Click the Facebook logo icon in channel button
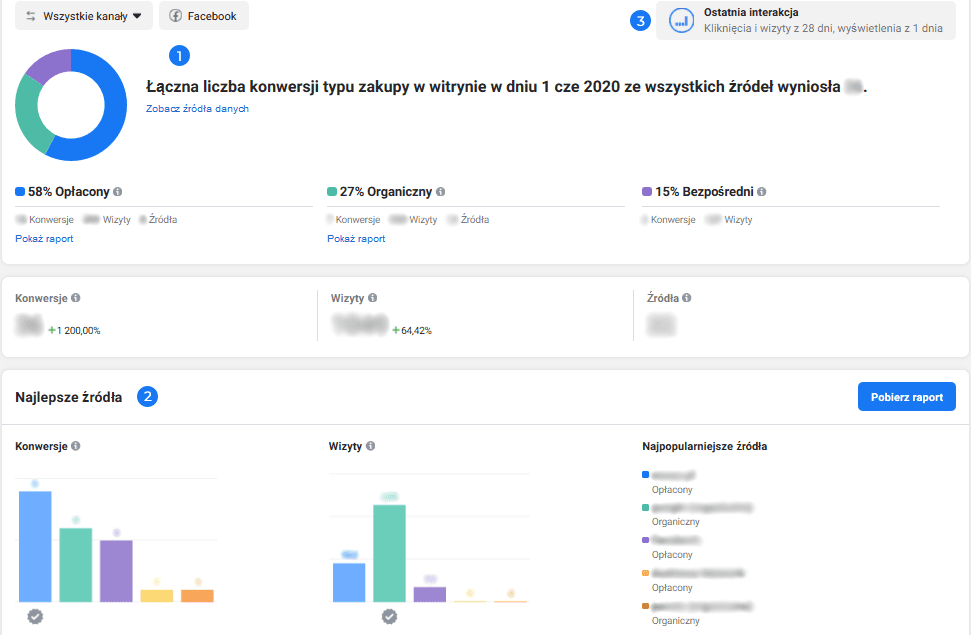Image resolution: width=971 pixels, height=635 pixels. [176, 15]
